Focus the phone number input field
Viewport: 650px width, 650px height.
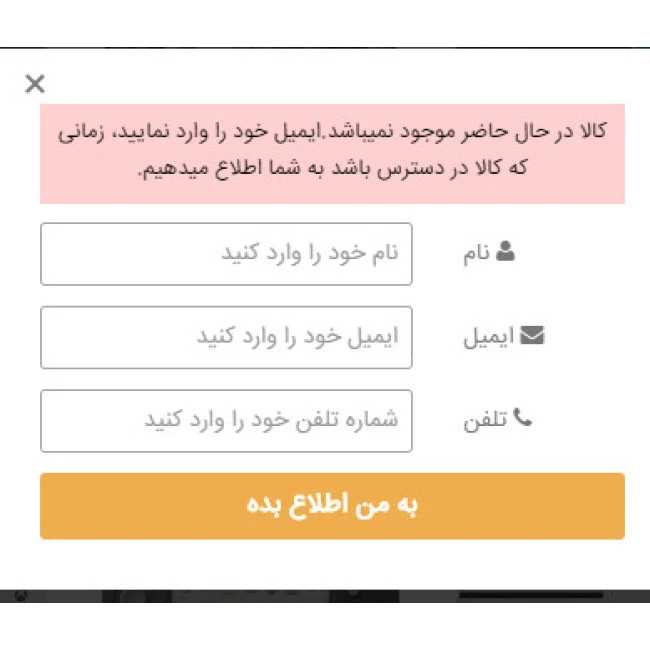point(226,421)
